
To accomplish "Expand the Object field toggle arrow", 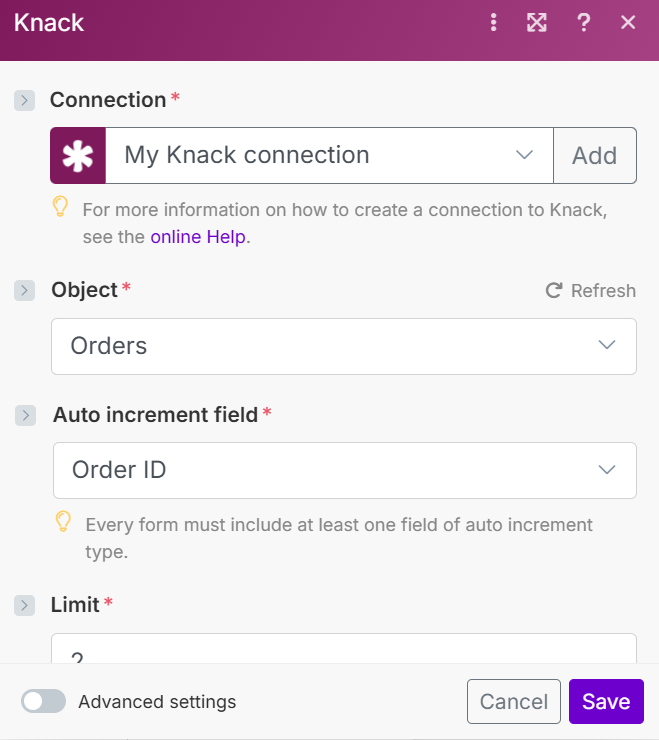I will [25, 290].
